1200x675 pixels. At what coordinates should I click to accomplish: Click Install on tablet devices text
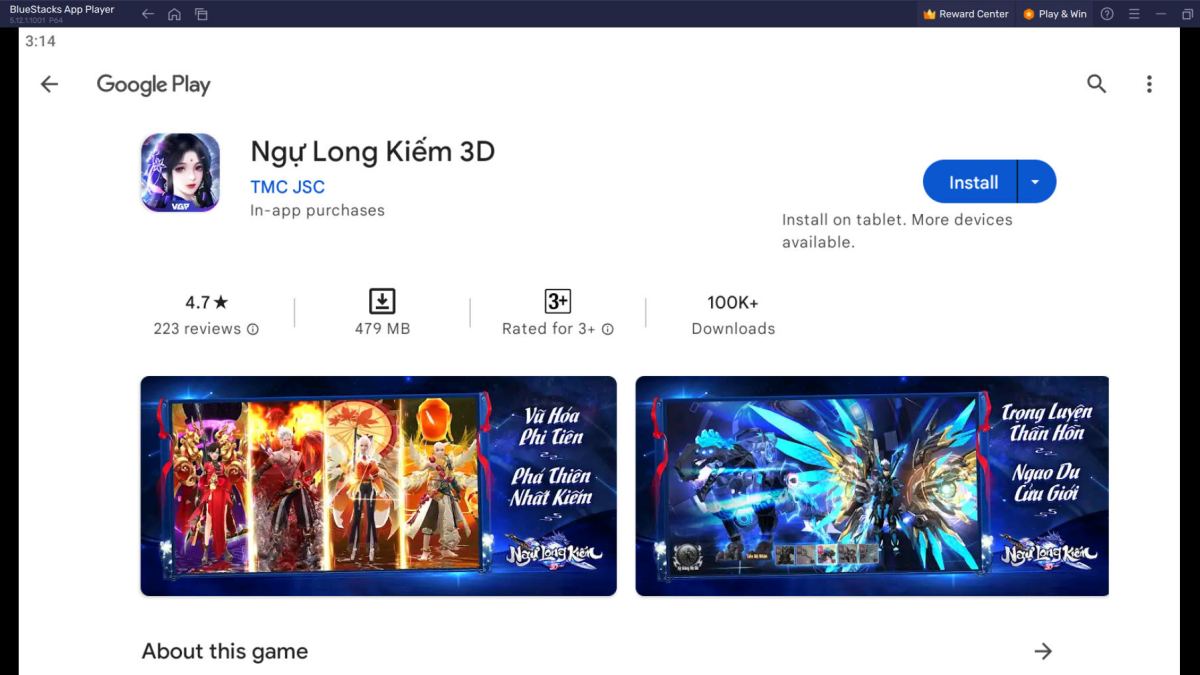(897, 231)
